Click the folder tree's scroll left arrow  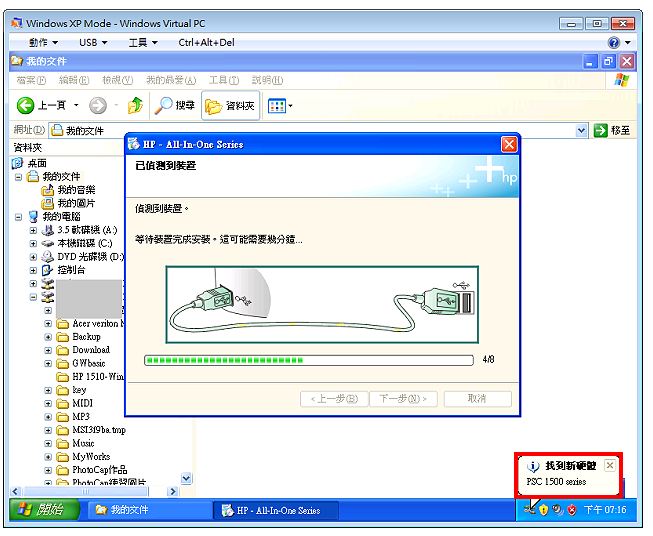15,491
